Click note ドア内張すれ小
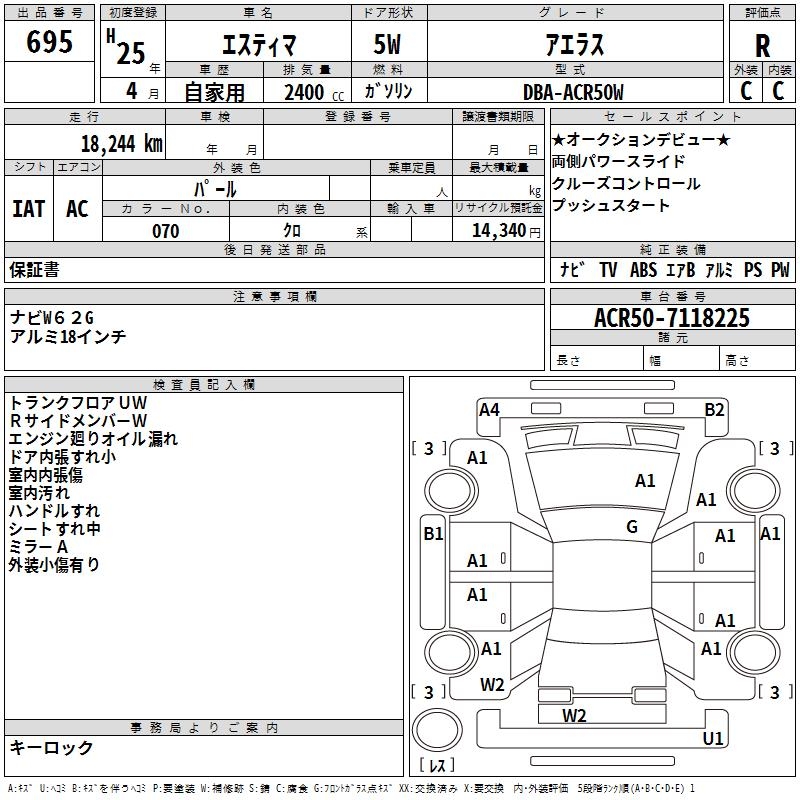Screen dimensions: 800x800 62,457
